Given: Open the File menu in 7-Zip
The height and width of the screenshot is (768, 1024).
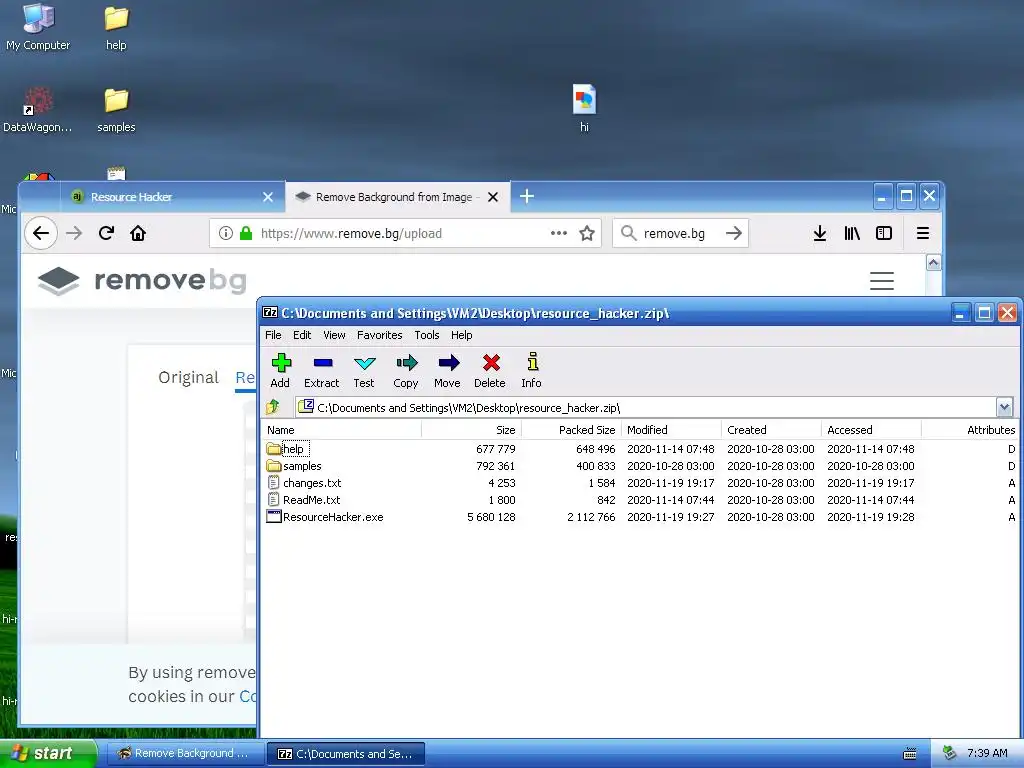Looking at the screenshot, I should (273, 335).
